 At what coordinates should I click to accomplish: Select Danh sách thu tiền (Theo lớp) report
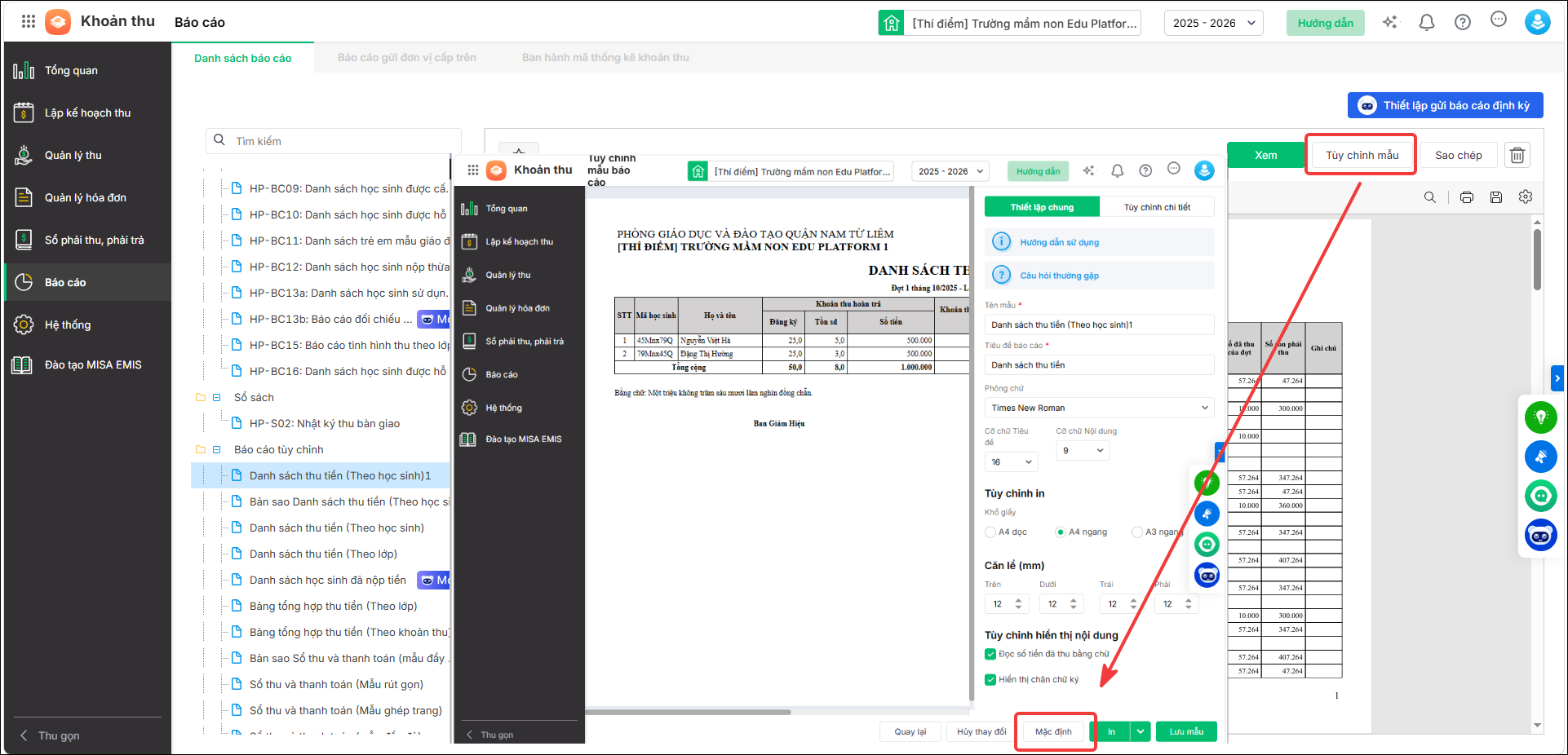click(x=323, y=554)
